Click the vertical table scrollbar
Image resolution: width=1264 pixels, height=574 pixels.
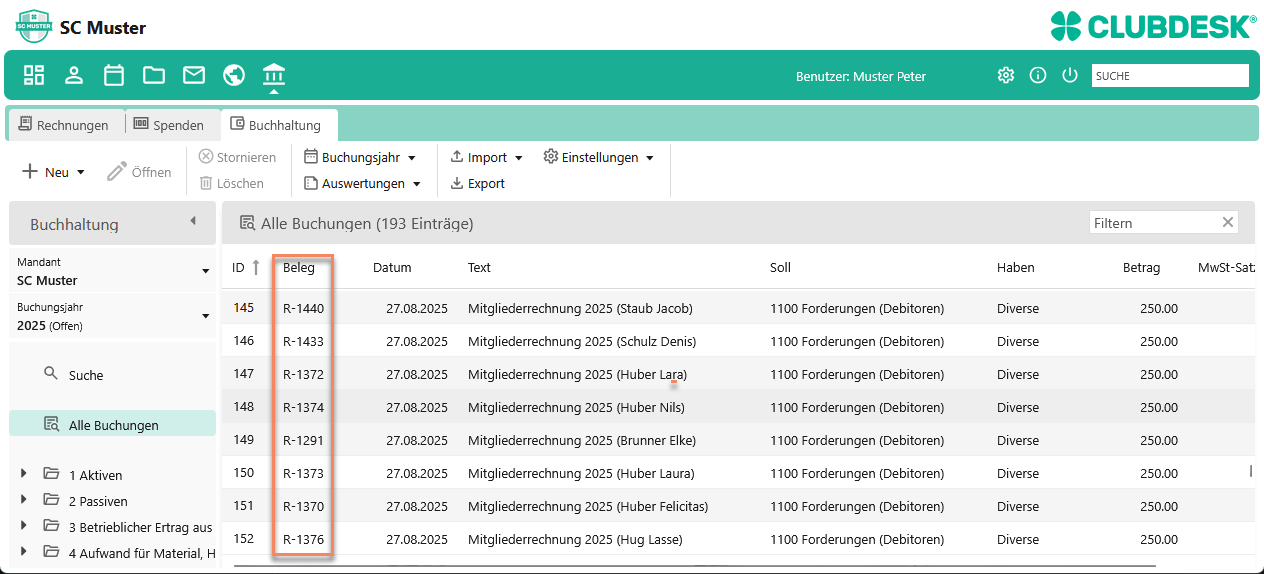tap(1250, 470)
